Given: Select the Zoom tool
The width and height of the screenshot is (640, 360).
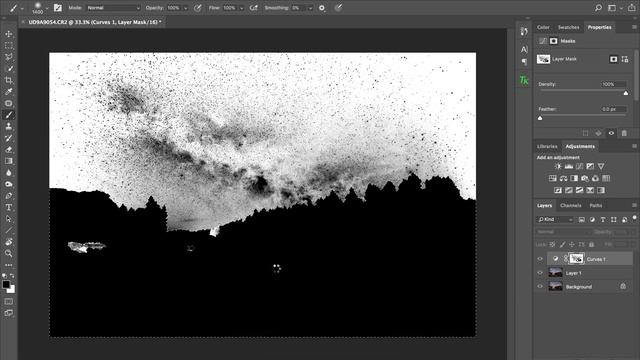Looking at the screenshot, I should [x=9, y=253].
